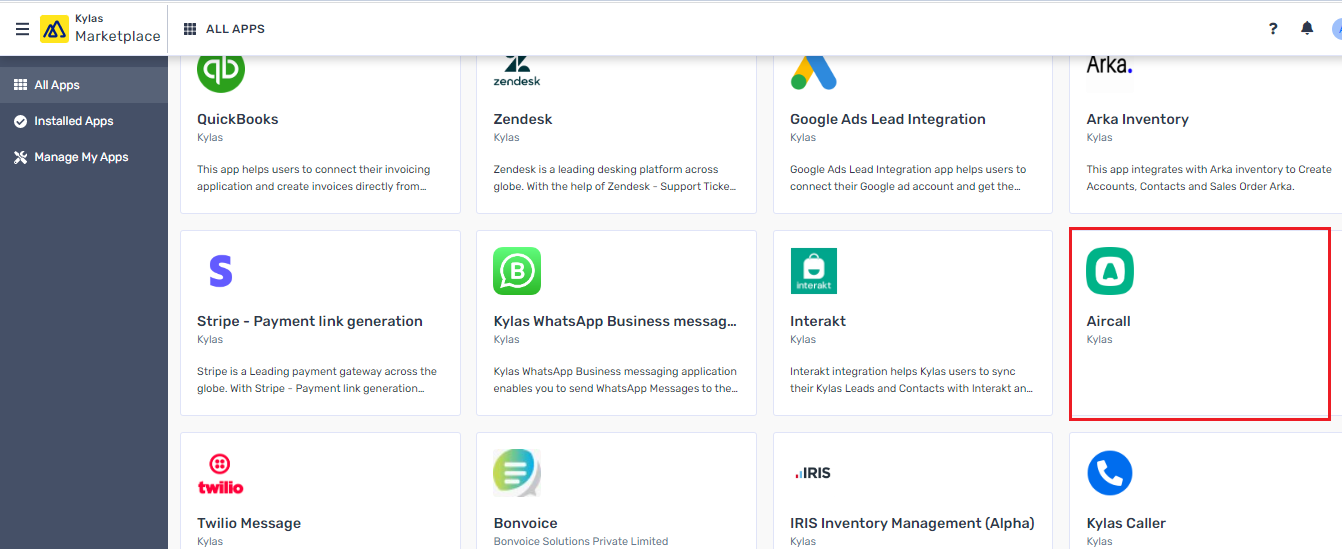Click the WhatsApp Business logo icon
This screenshot has height=549, width=1342.
click(x=517, y=271)
